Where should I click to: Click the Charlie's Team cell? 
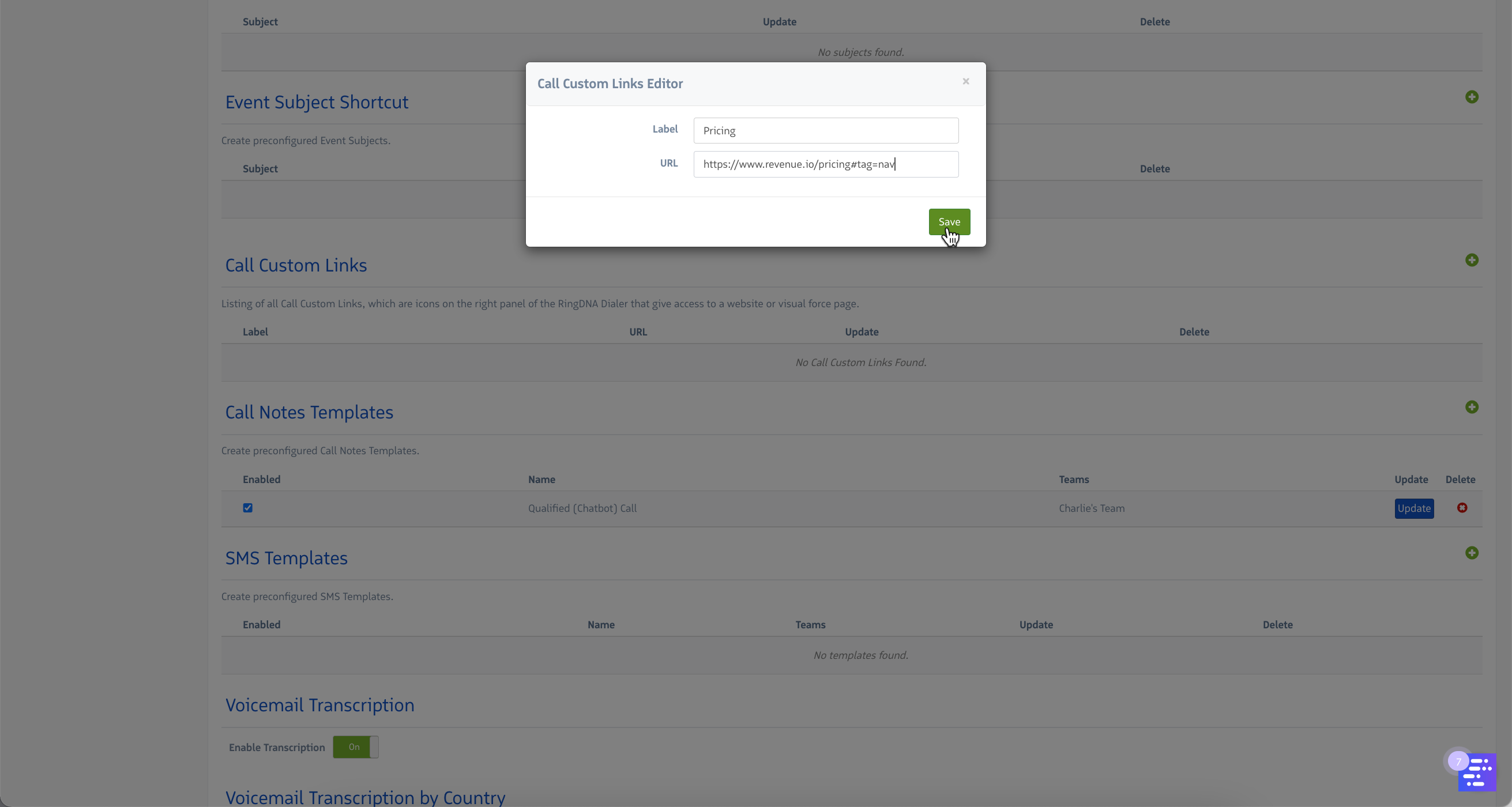coord(1091,508)
